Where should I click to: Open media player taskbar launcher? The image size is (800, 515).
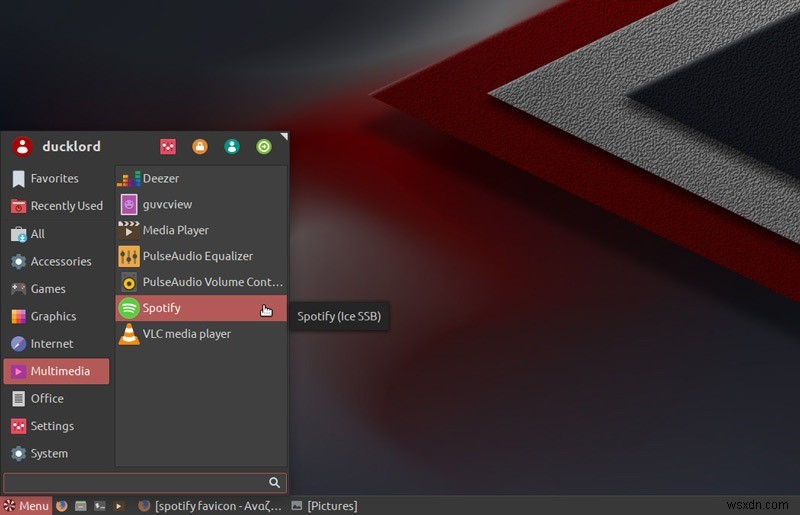(x=118, y=506)
